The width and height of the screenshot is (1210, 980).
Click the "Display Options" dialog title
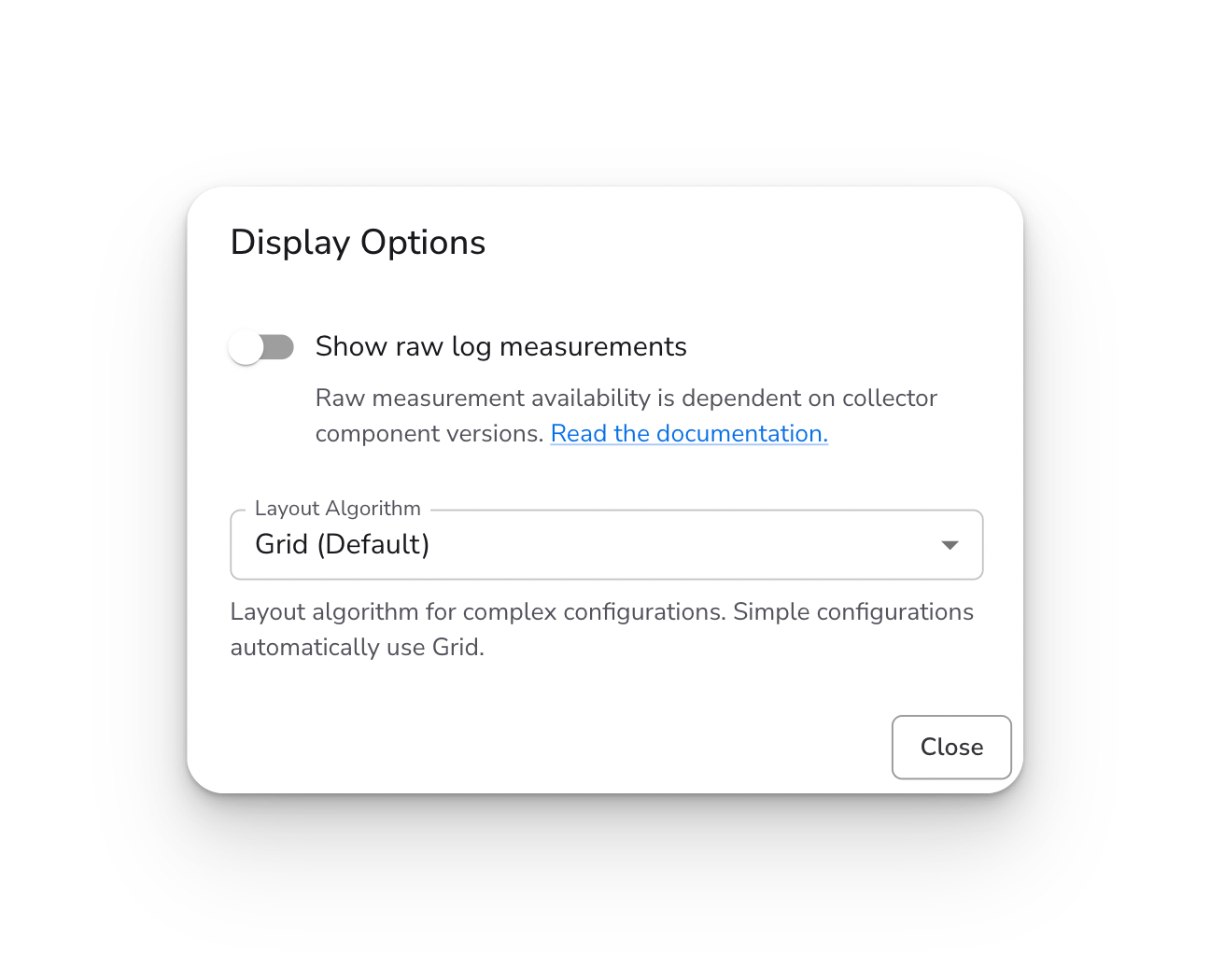tap(358, 243)
